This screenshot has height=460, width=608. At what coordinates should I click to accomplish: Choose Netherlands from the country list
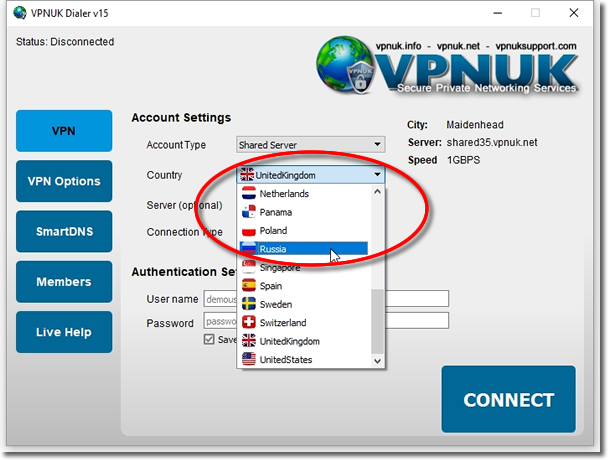[x=304, y=193]
